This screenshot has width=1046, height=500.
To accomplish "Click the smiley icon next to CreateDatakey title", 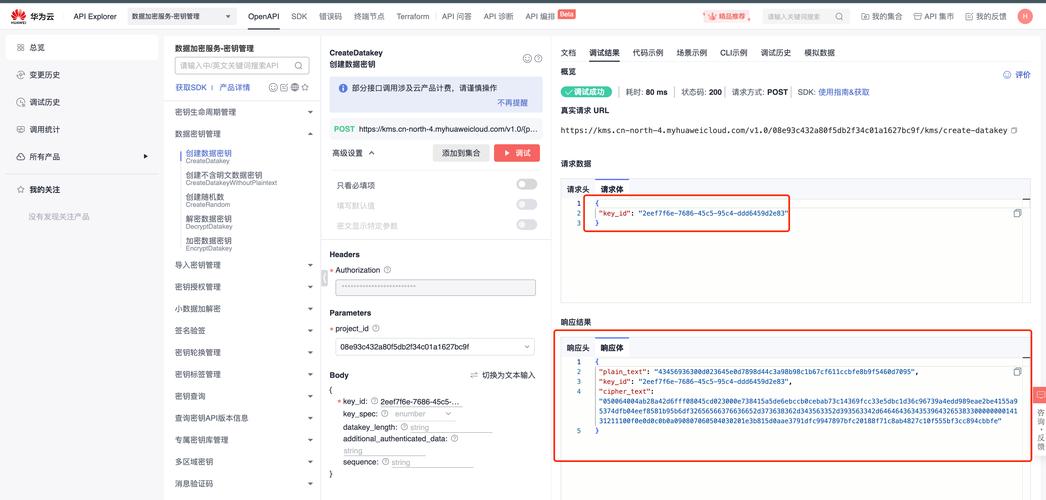I will click(x=527, y=59).
